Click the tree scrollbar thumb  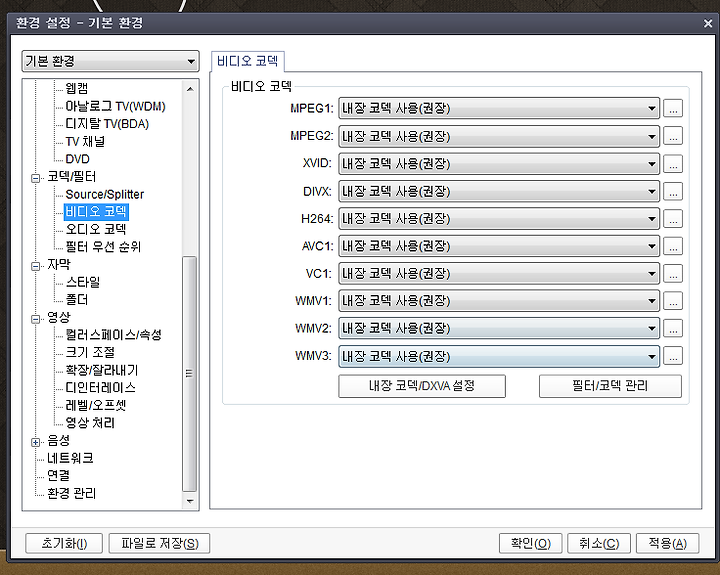[190, 373]
